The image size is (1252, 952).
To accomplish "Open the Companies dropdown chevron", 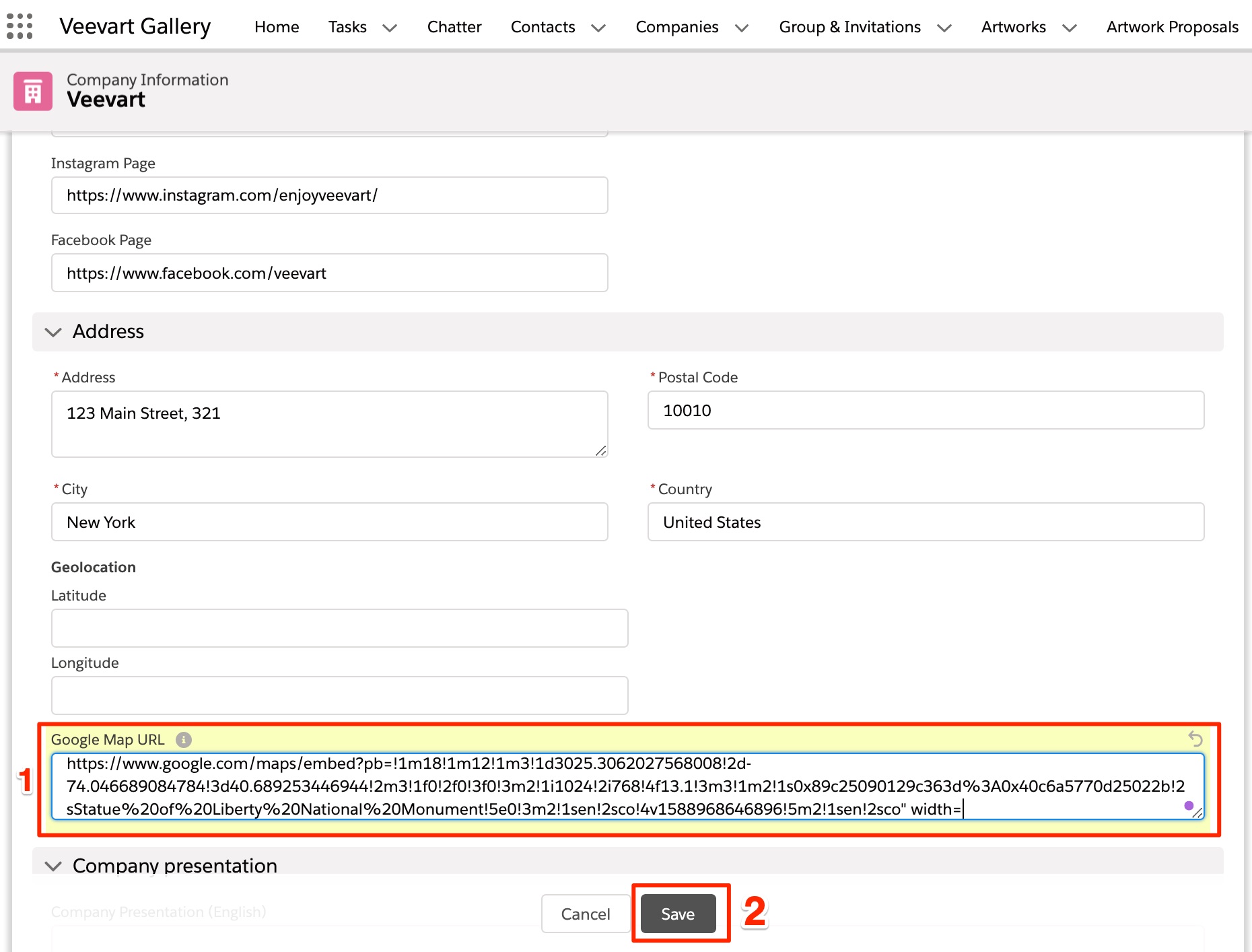I will (742, 28).
